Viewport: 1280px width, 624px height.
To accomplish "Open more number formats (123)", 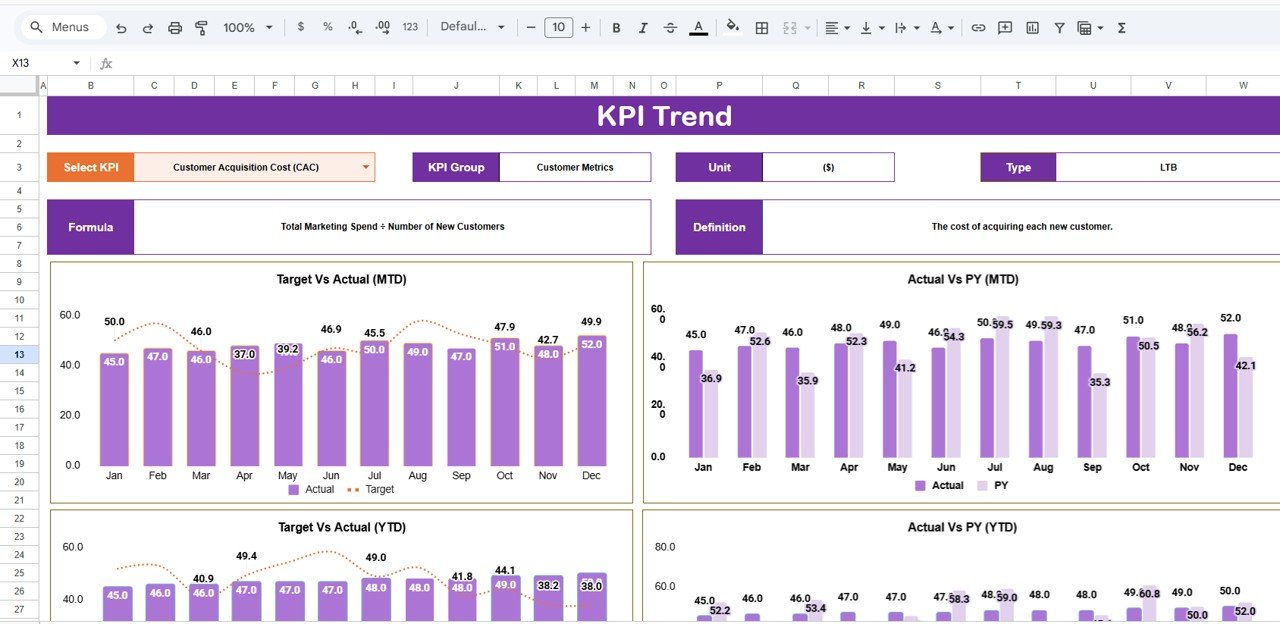I will (x=410, y=27).
